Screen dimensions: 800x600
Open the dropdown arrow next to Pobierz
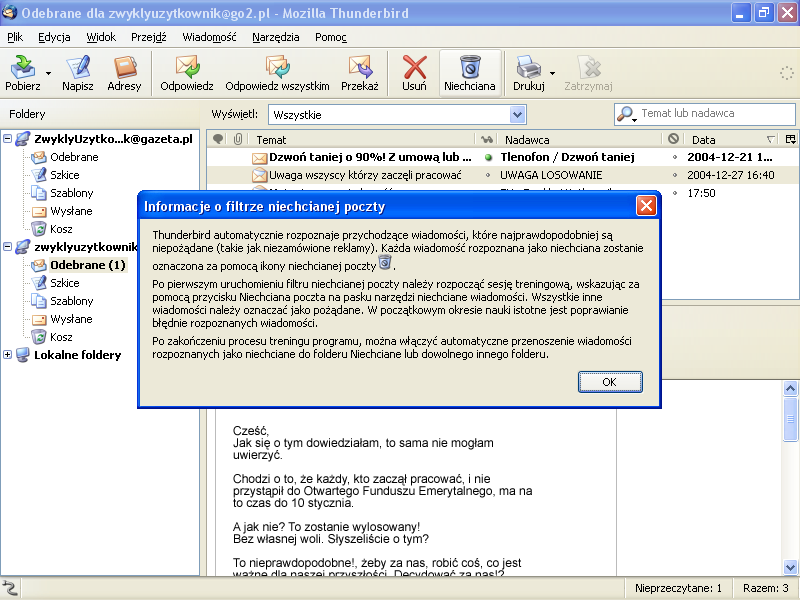(48, 73)
